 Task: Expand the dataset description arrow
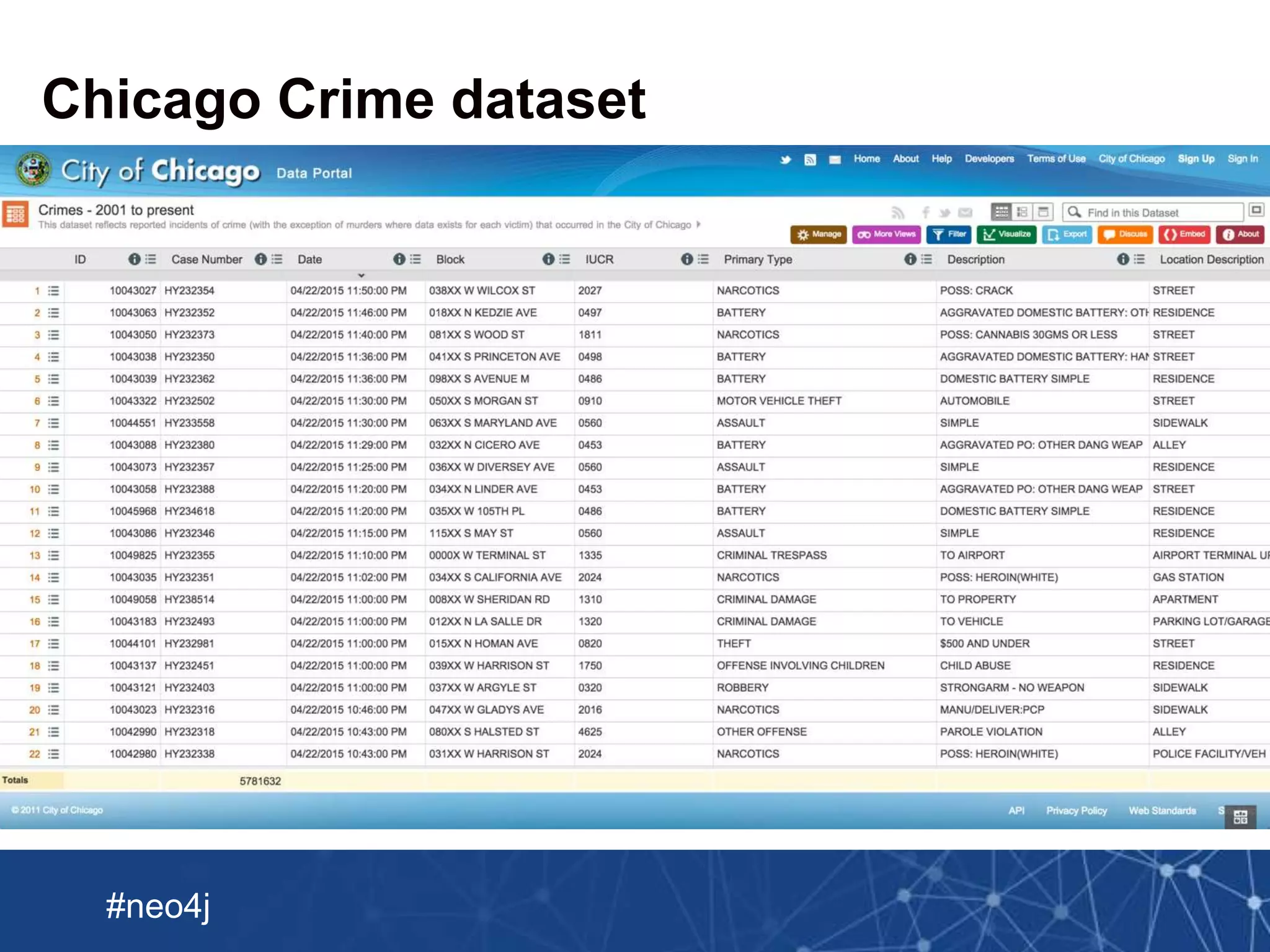point(698,224)
